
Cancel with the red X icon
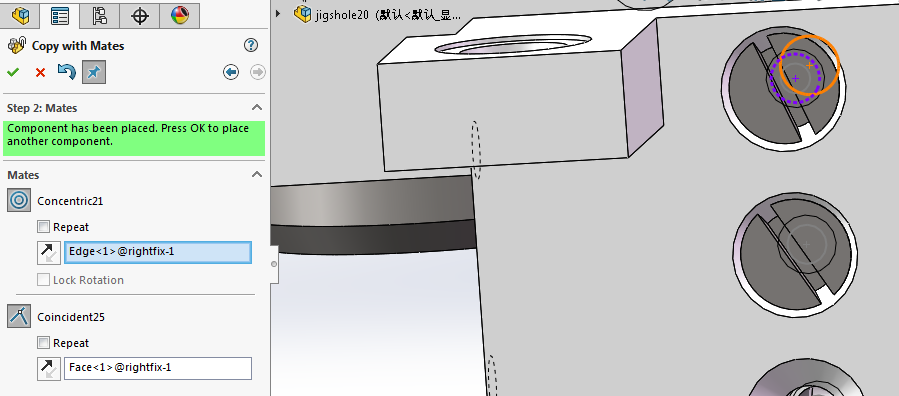(40, 72)
